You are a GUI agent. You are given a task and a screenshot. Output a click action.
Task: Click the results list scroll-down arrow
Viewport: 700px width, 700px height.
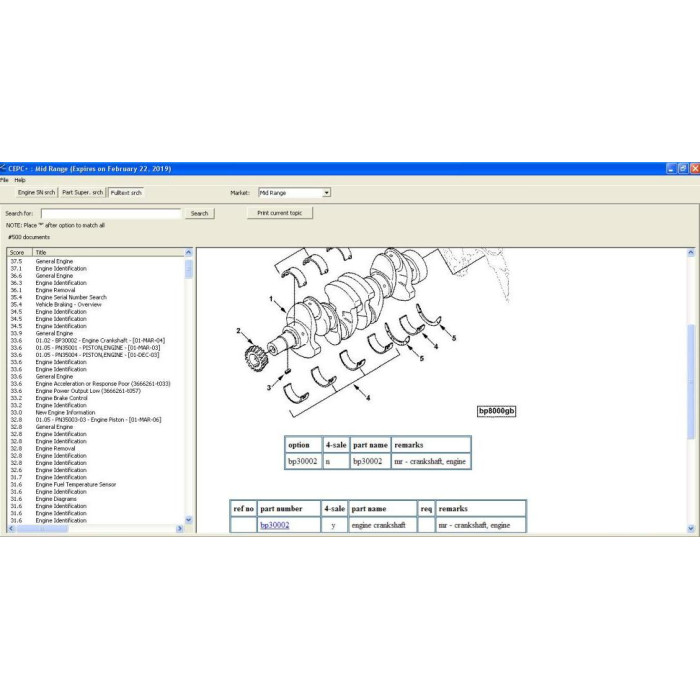coord(188,520)
